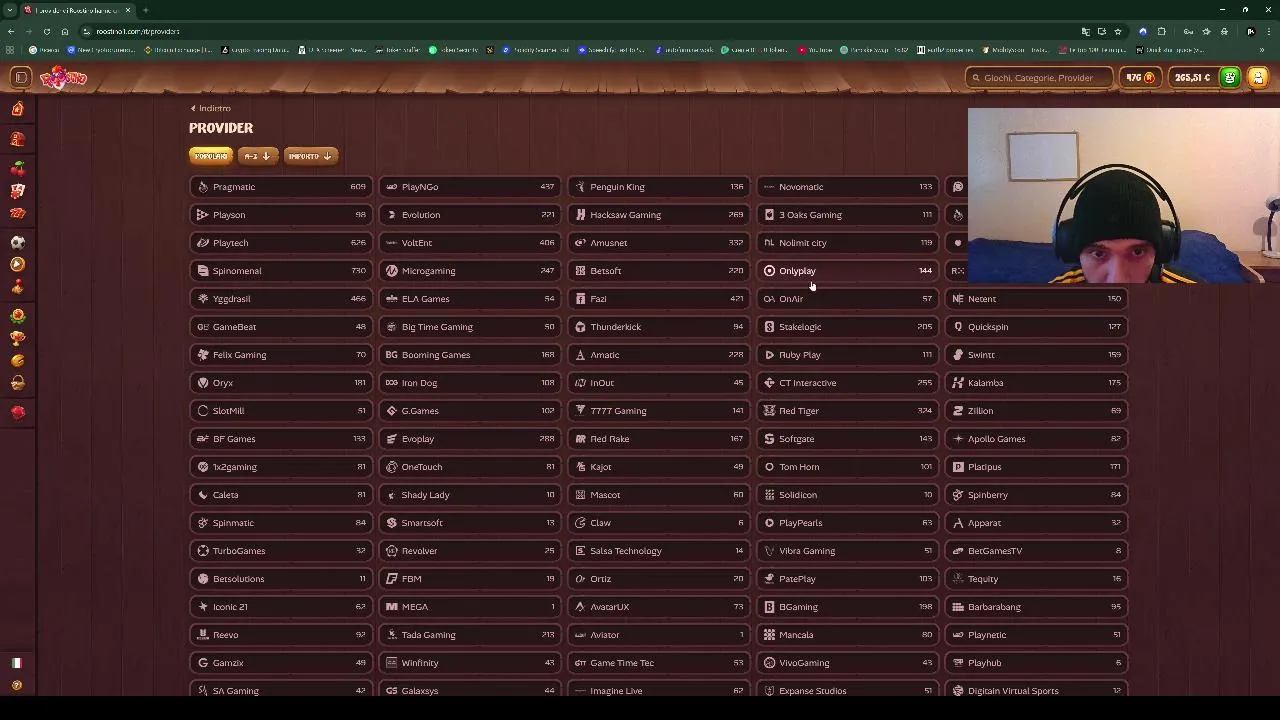The height and width of the screenshot is (720, 1280).
Task: Bookmark page with browser star icon
Action: tap(1118, 31)
